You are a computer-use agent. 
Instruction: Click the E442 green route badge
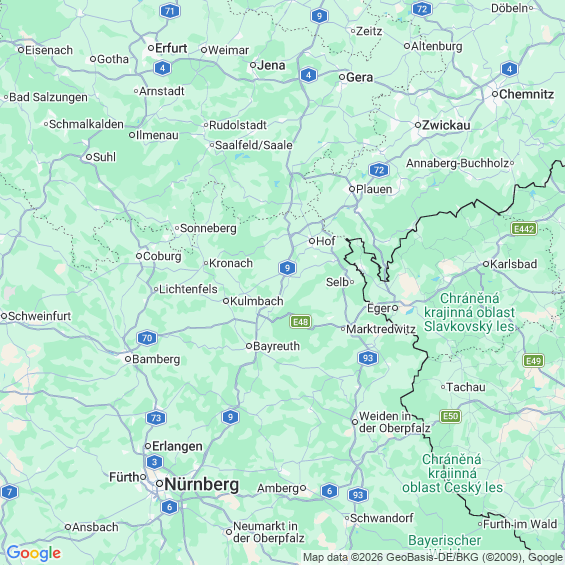click(524, 229)
